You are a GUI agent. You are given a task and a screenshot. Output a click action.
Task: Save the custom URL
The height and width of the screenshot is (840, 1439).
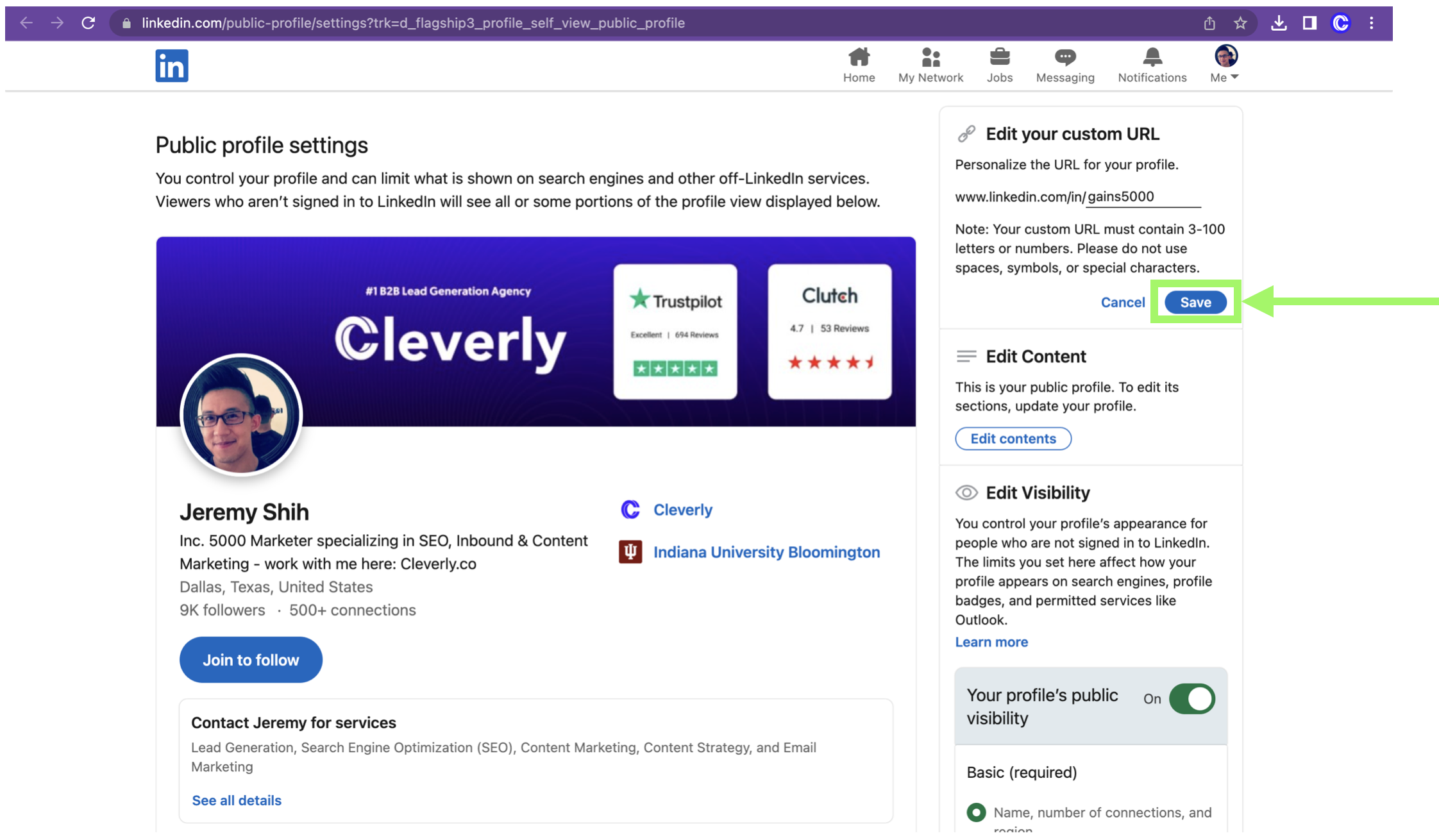point(1195,302)
